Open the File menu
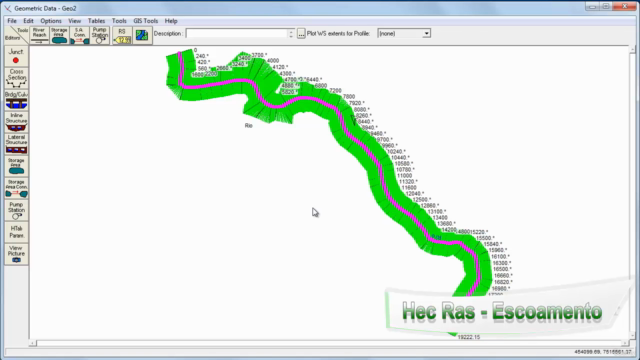This screenshot has height=360, width=640. click(x=12, y=21)
